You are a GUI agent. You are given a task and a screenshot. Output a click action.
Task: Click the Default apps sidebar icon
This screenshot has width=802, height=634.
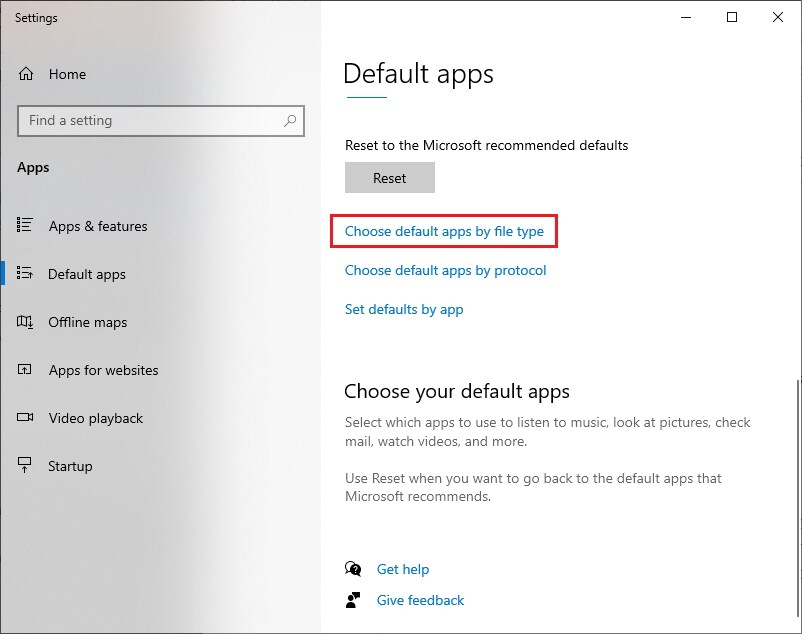coord(25,273)
